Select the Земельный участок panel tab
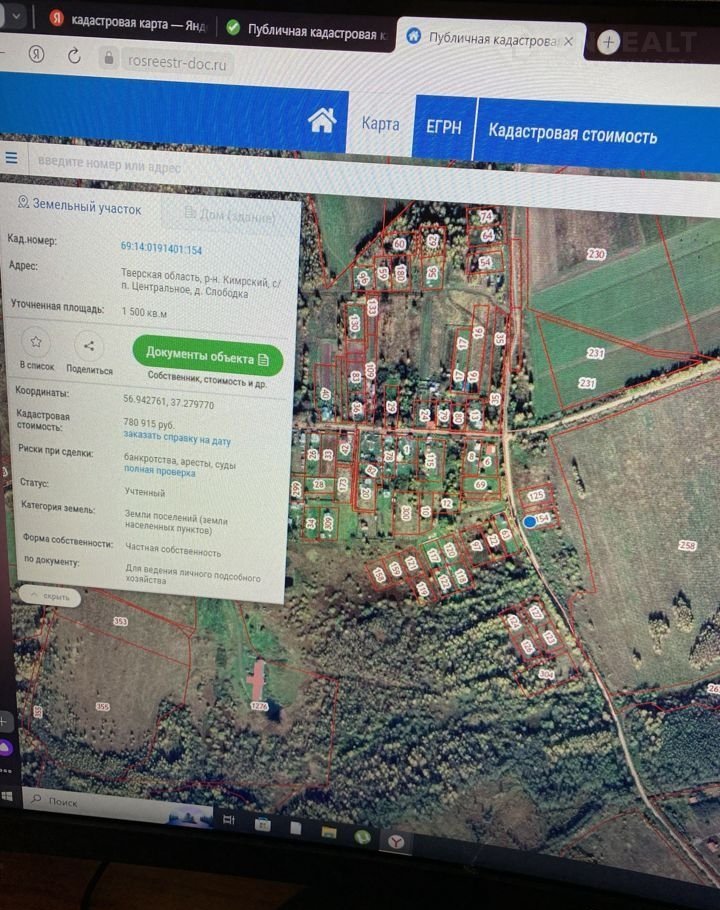 [80, 207]
